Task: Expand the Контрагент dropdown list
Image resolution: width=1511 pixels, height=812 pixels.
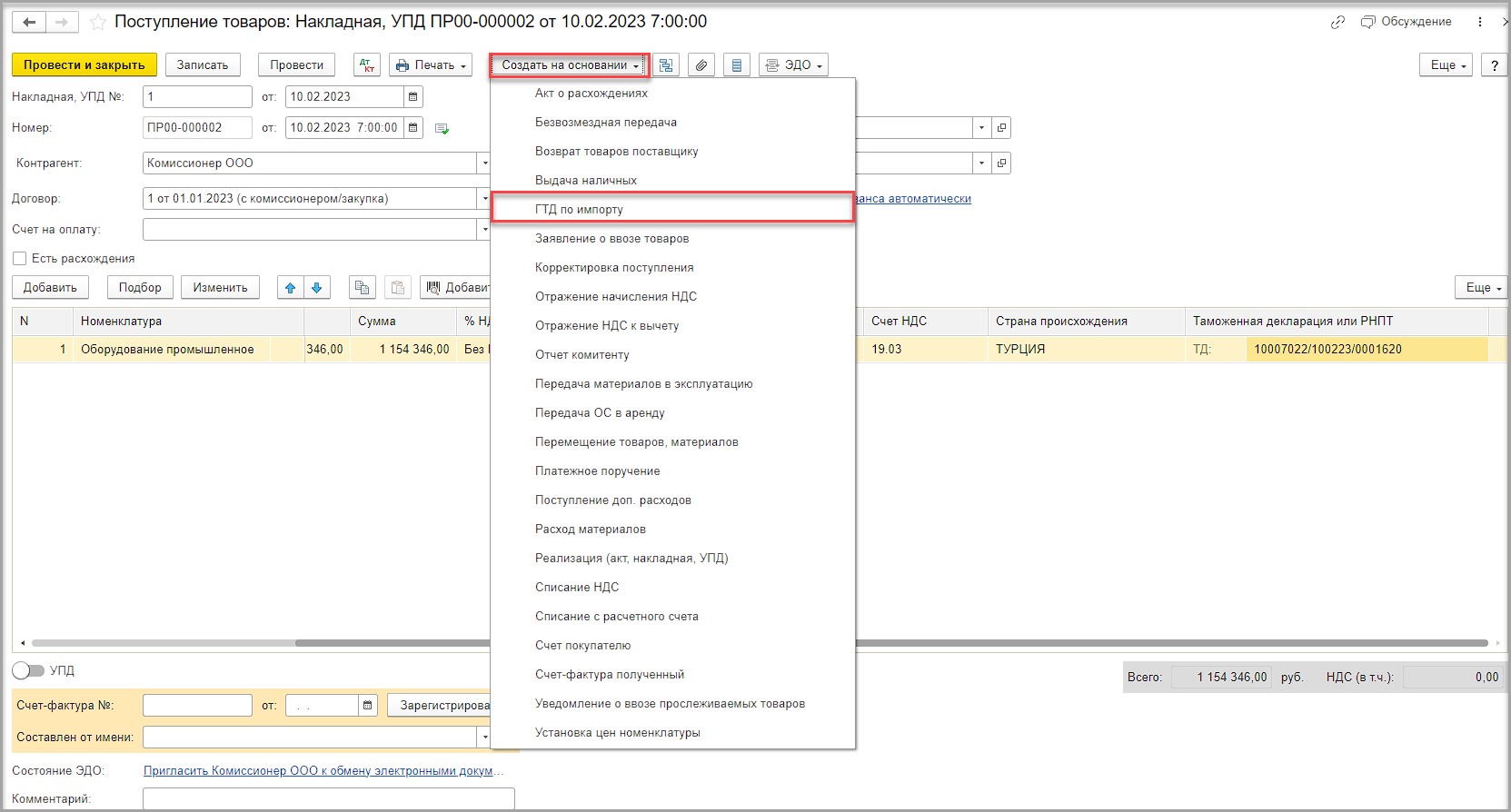Action: [484, 163]
